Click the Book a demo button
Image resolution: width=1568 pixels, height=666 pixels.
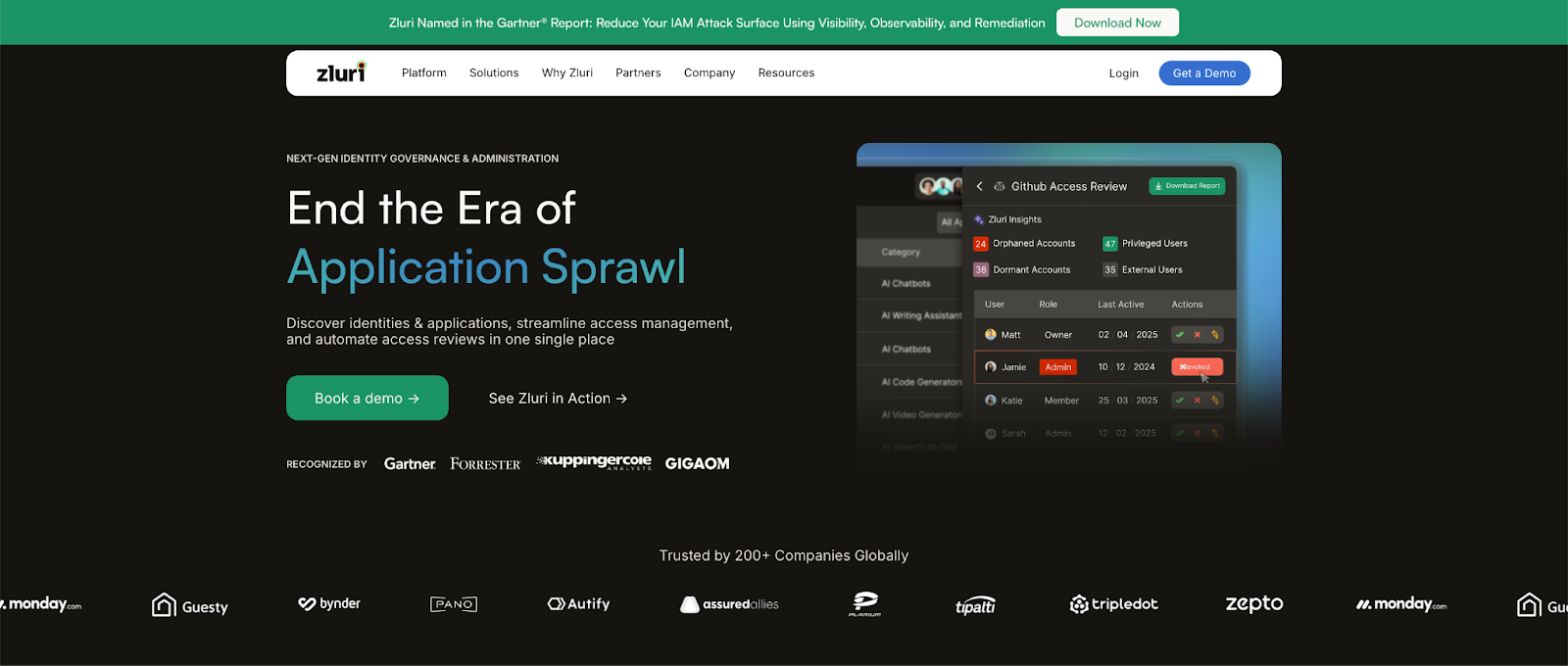(x=367, y=398)
